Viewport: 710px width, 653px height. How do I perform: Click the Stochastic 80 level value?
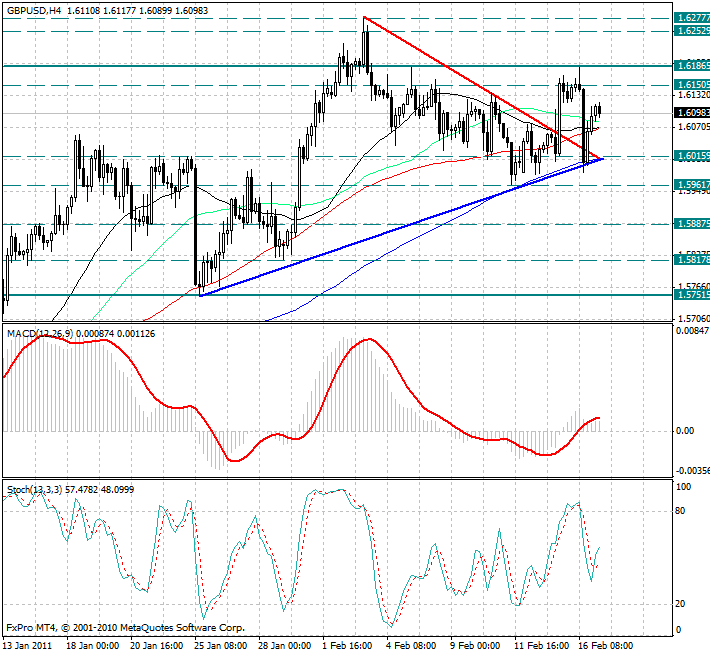coord(680,511)
